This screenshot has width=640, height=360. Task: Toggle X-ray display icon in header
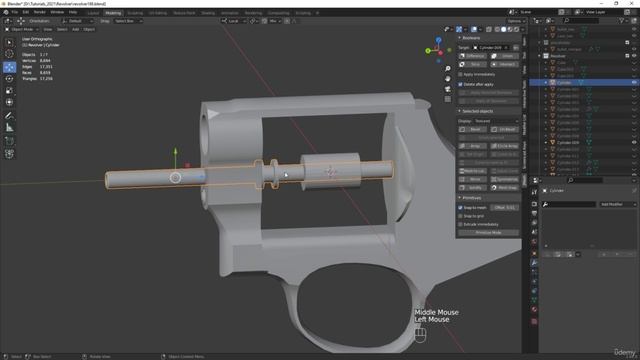(x=489, y=29)
